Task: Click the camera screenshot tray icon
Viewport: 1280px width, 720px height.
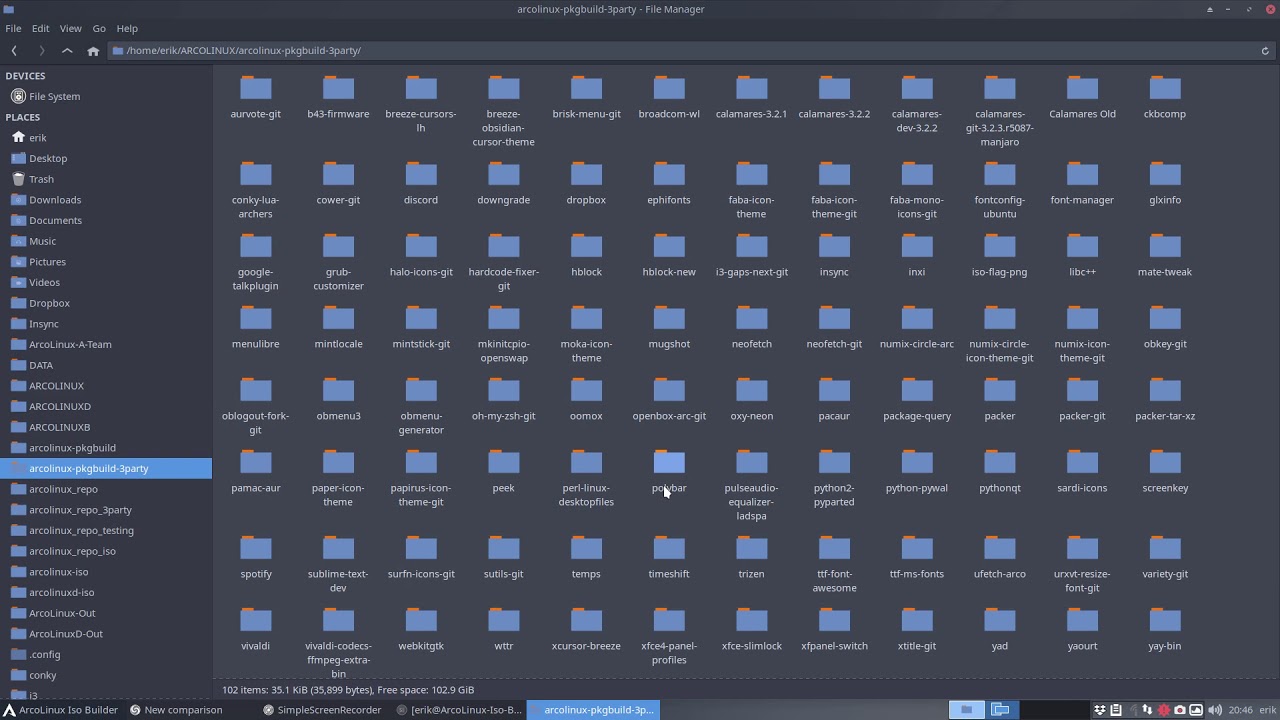Action: (1180, 710)
